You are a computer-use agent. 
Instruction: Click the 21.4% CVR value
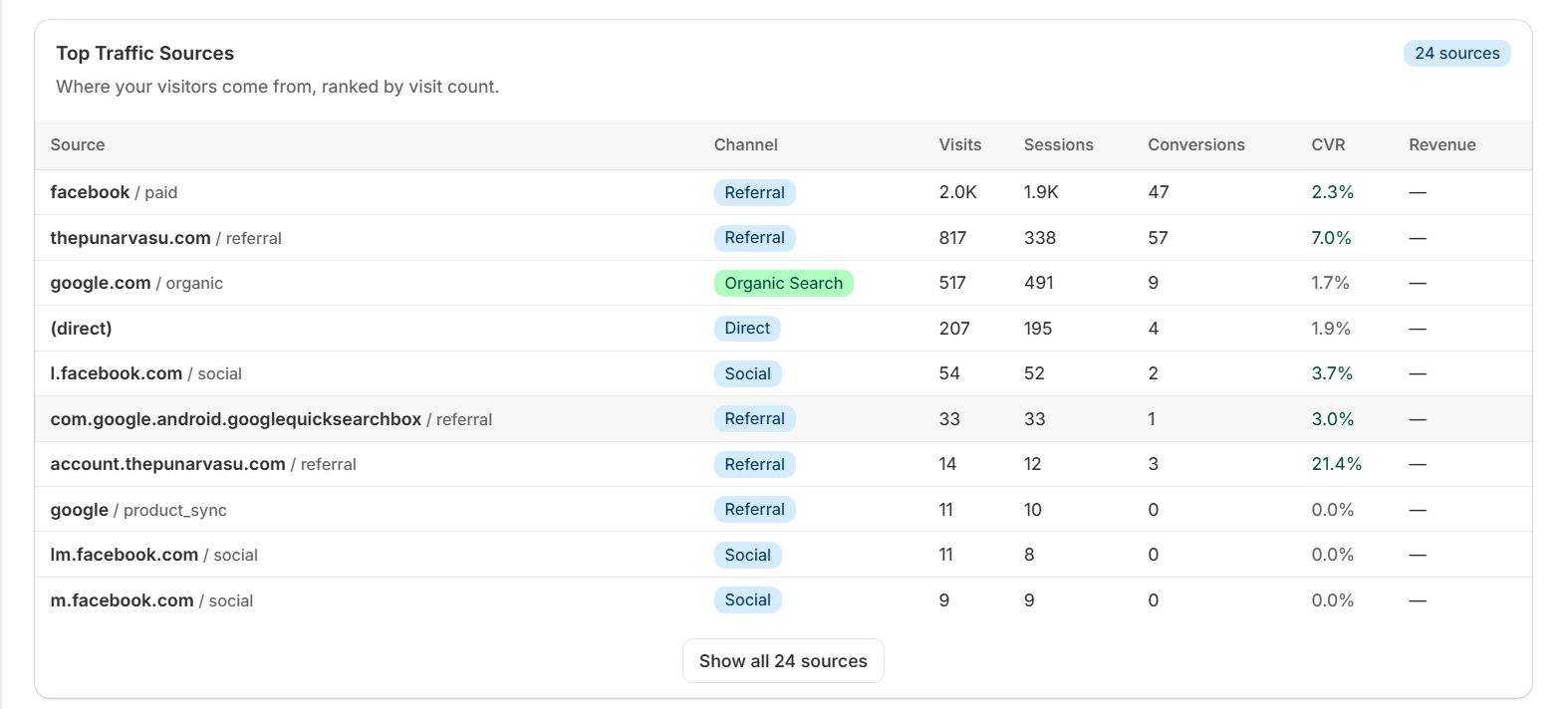point(1336,465)
